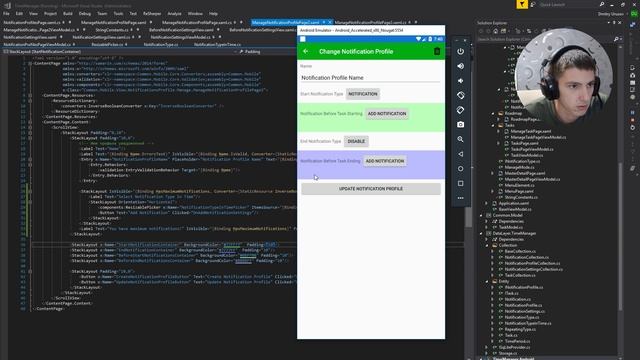Select TimePeriod.cs in Solution Explorer

[517, 341]
